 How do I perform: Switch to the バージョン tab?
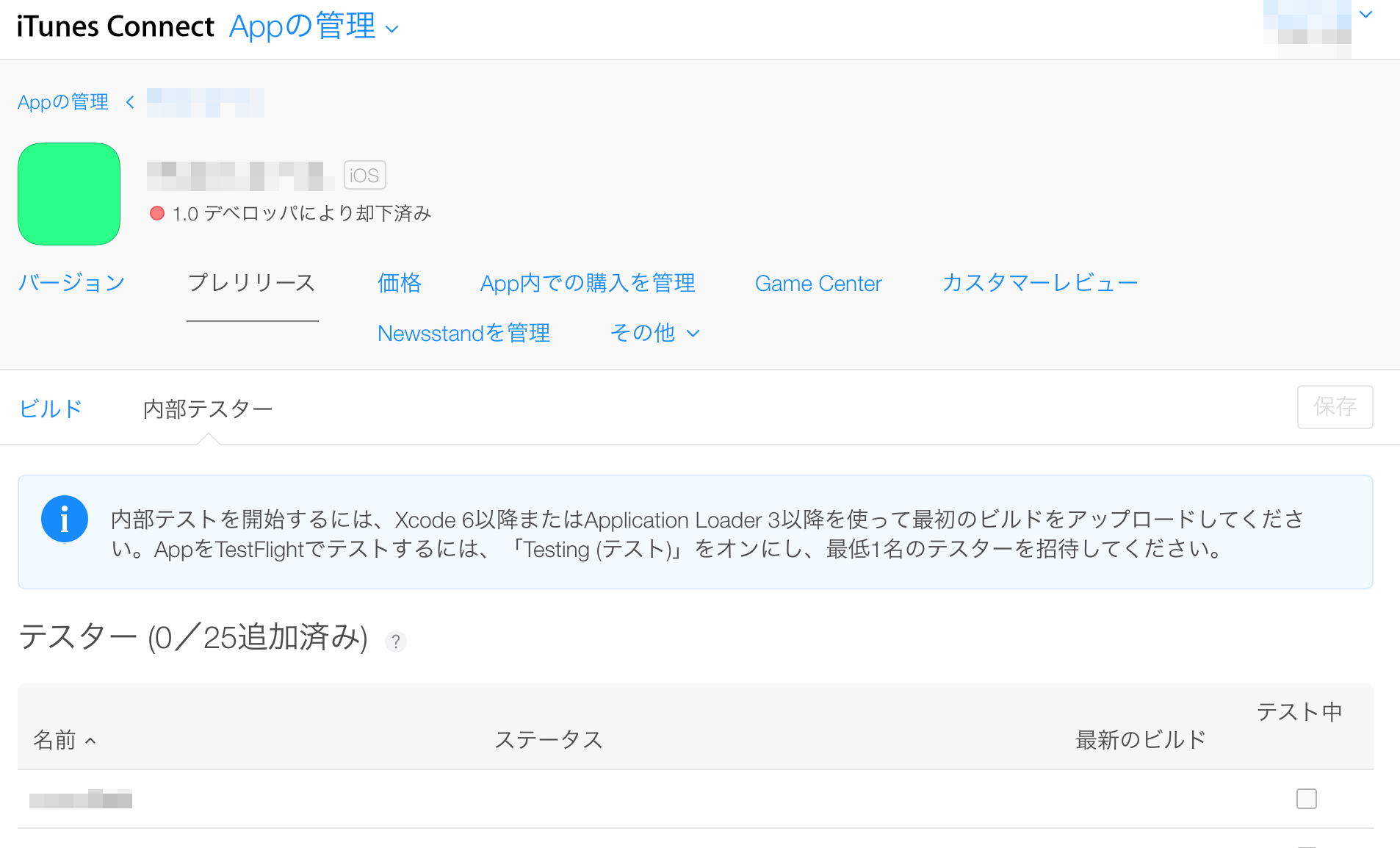(71, 283)
